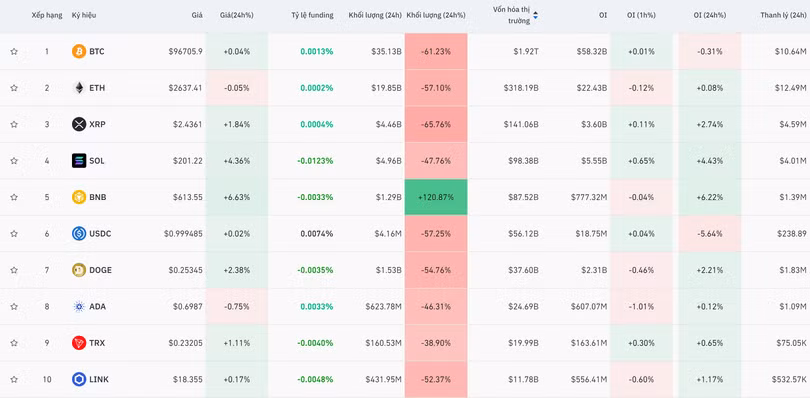Click ADA OI 1h change -1.01%
Image resolution: width=810 pixels, height=398 pixels.
click(641, 307)
